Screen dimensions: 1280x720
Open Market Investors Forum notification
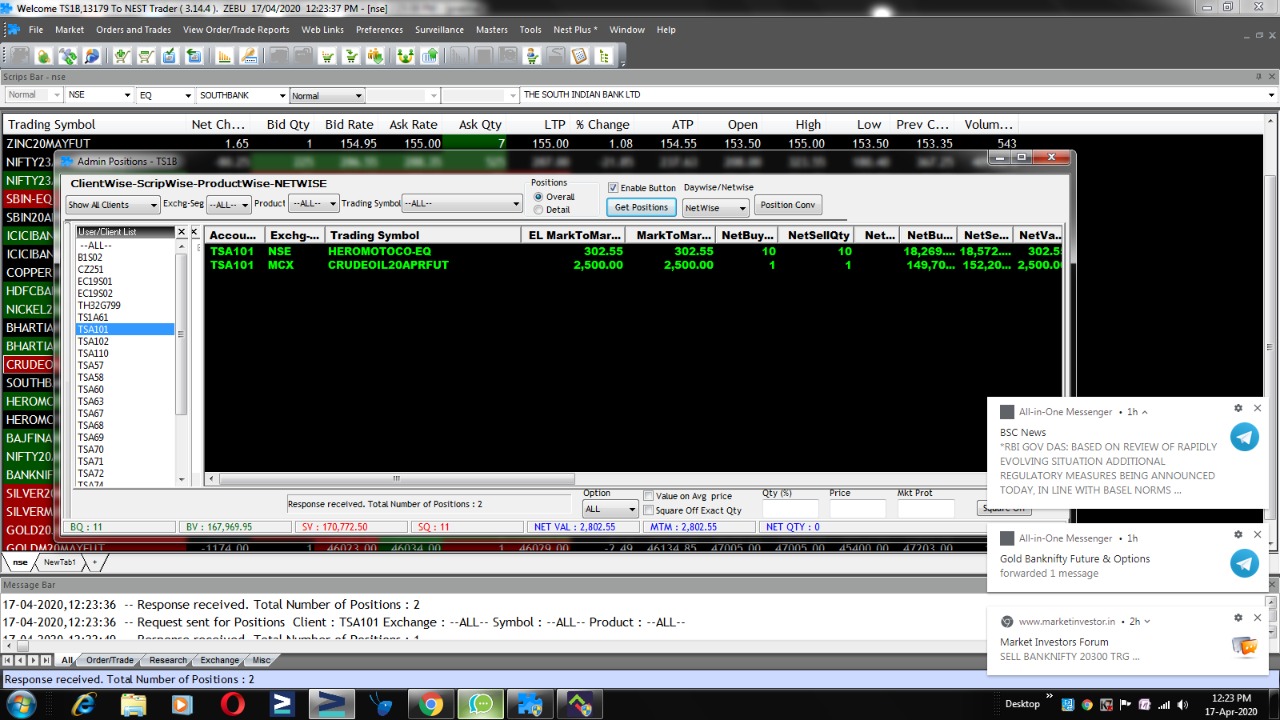click(1127, 641)
